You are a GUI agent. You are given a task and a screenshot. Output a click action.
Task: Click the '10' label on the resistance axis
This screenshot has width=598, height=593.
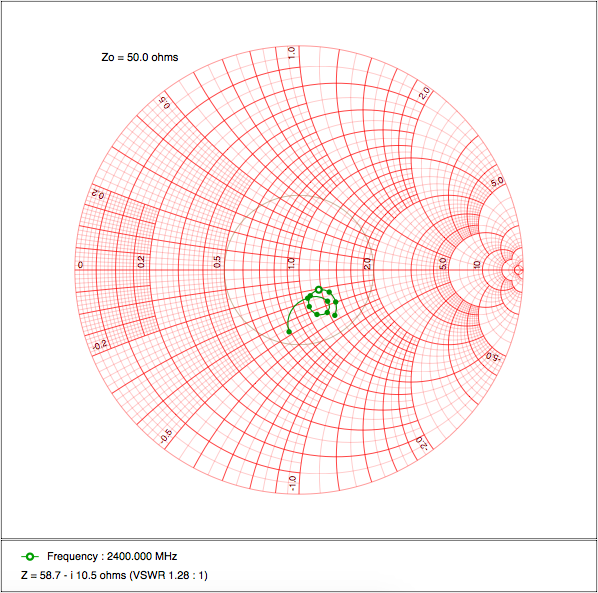click(477, 264)
